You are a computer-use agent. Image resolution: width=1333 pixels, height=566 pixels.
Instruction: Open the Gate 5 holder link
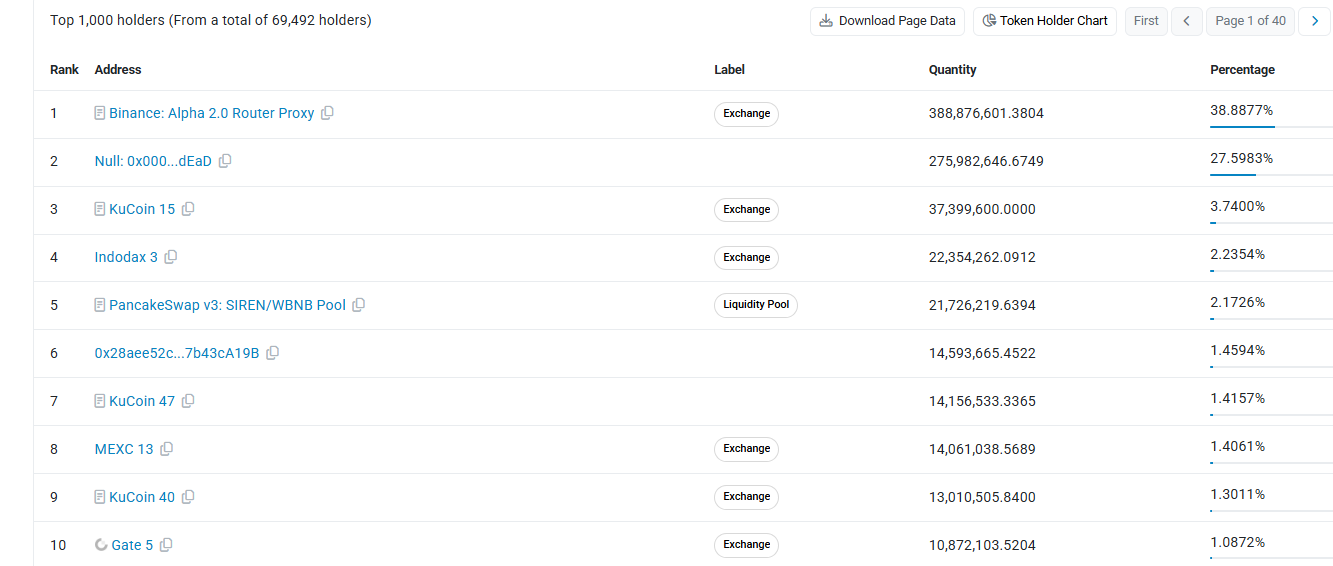pyautogui.click(x=132, y=545)
